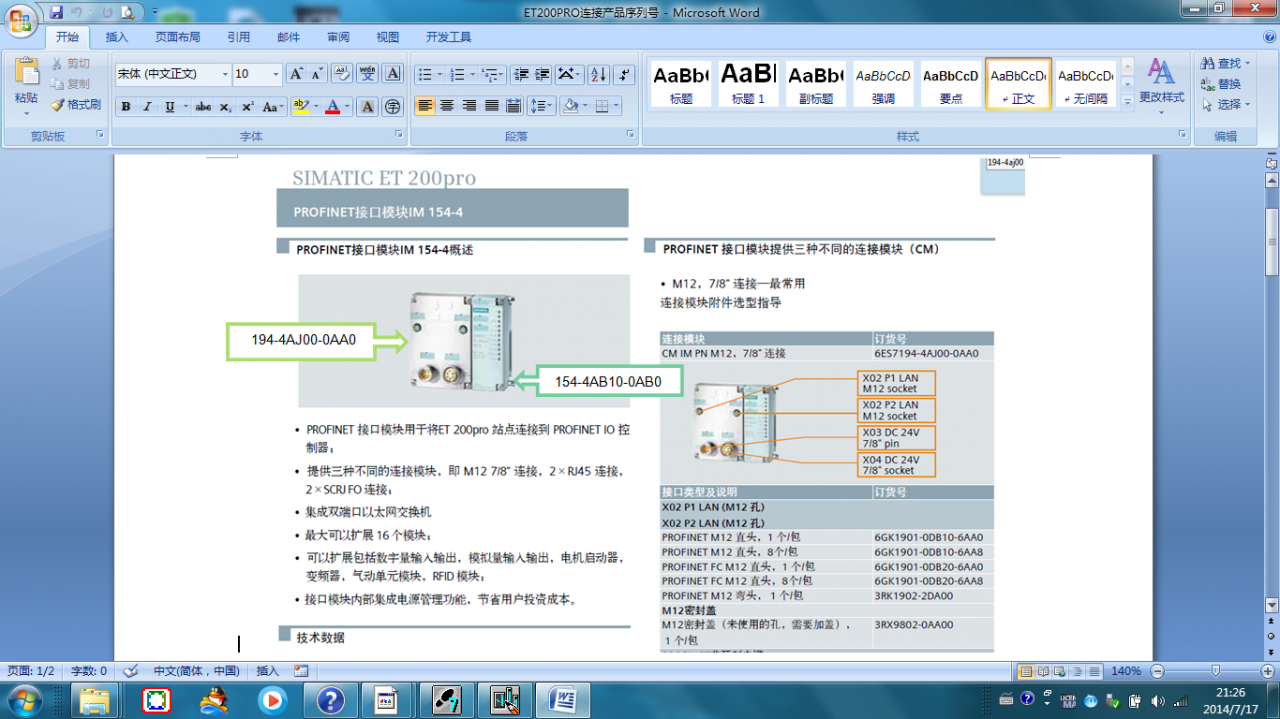Image resolution: width=1280 pixels, height=719 pixels.
Task: Shrink the font size
Action: (x=317, y=74)
